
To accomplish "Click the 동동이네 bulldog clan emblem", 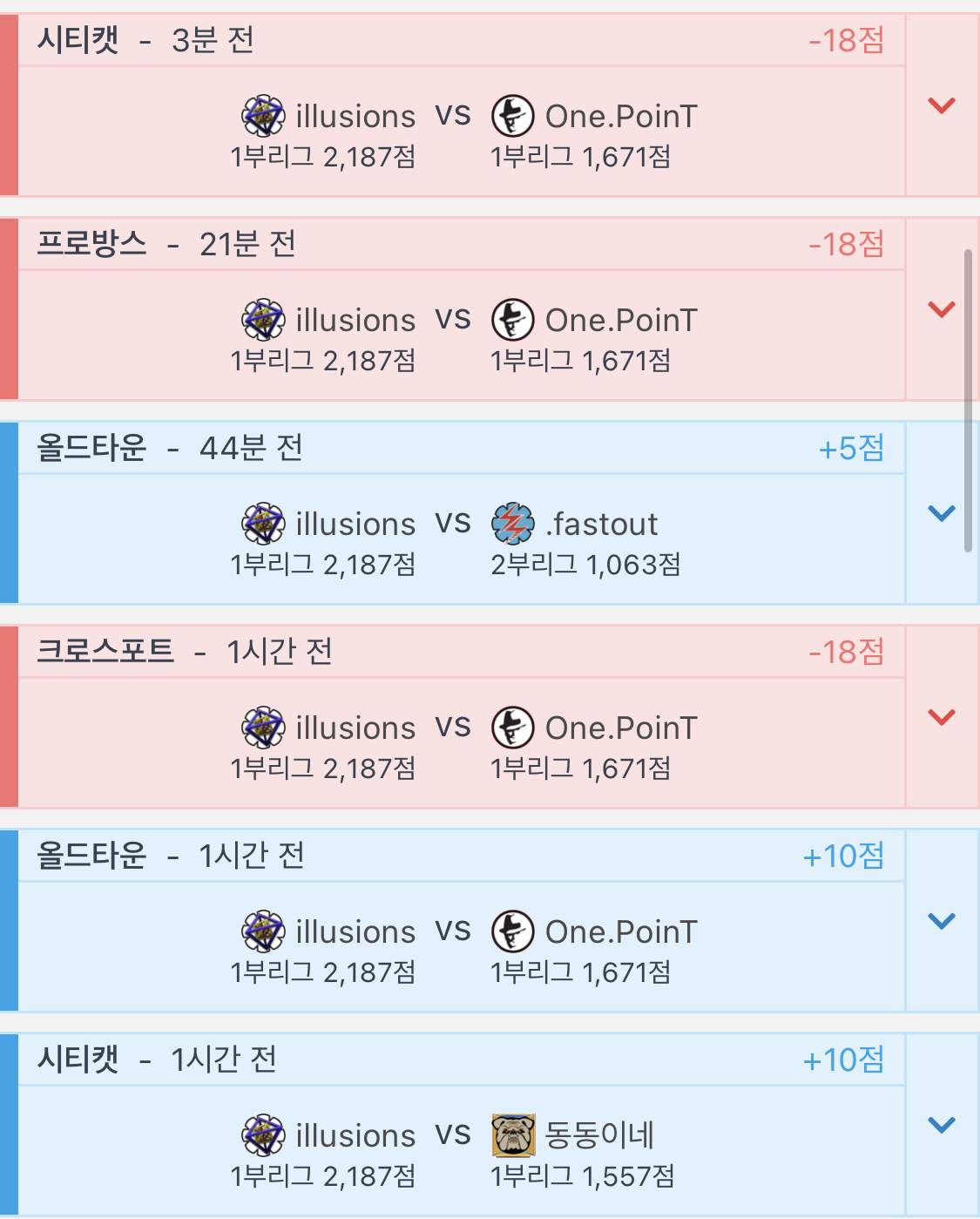I will coord(513,1135).
